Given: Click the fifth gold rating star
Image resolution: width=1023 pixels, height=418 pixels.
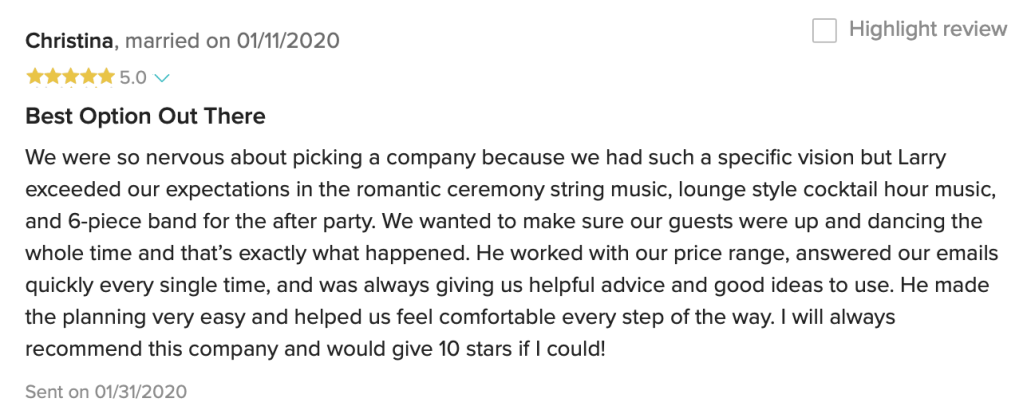Looking at the screenshot, I should click(106, 76).
